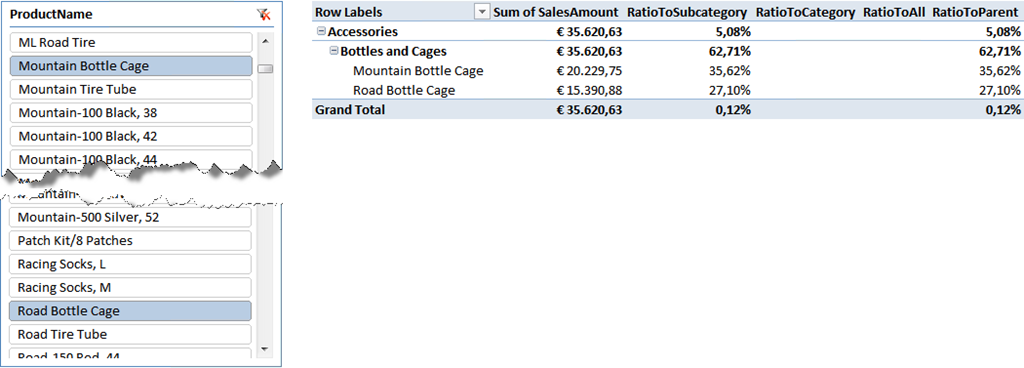The height and width of the screenshot is (368, 1024).
Task: Click the slicer scroll up arrow
Action: click(264, 41)
